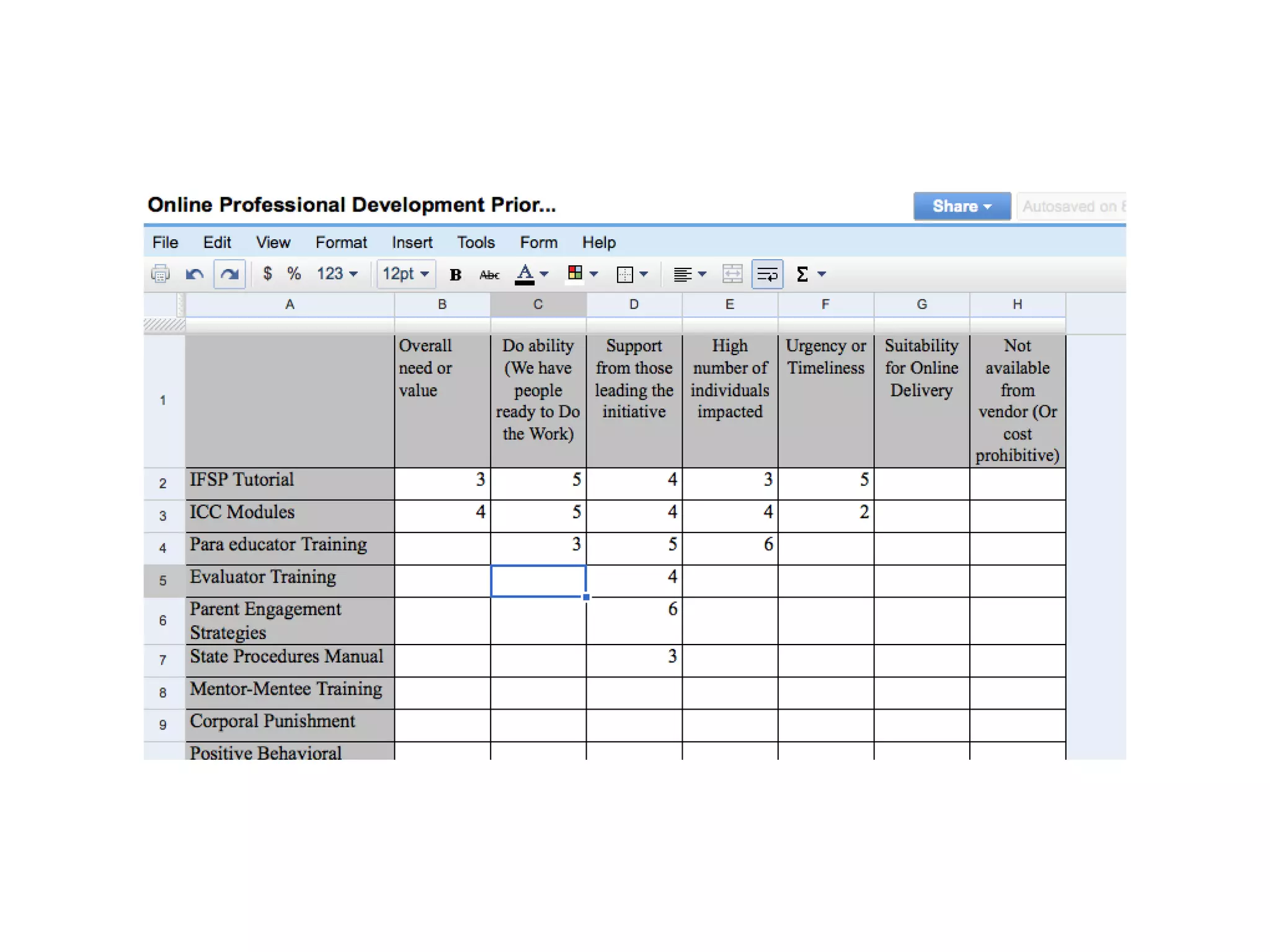Click the Redo arrow button

229,274
